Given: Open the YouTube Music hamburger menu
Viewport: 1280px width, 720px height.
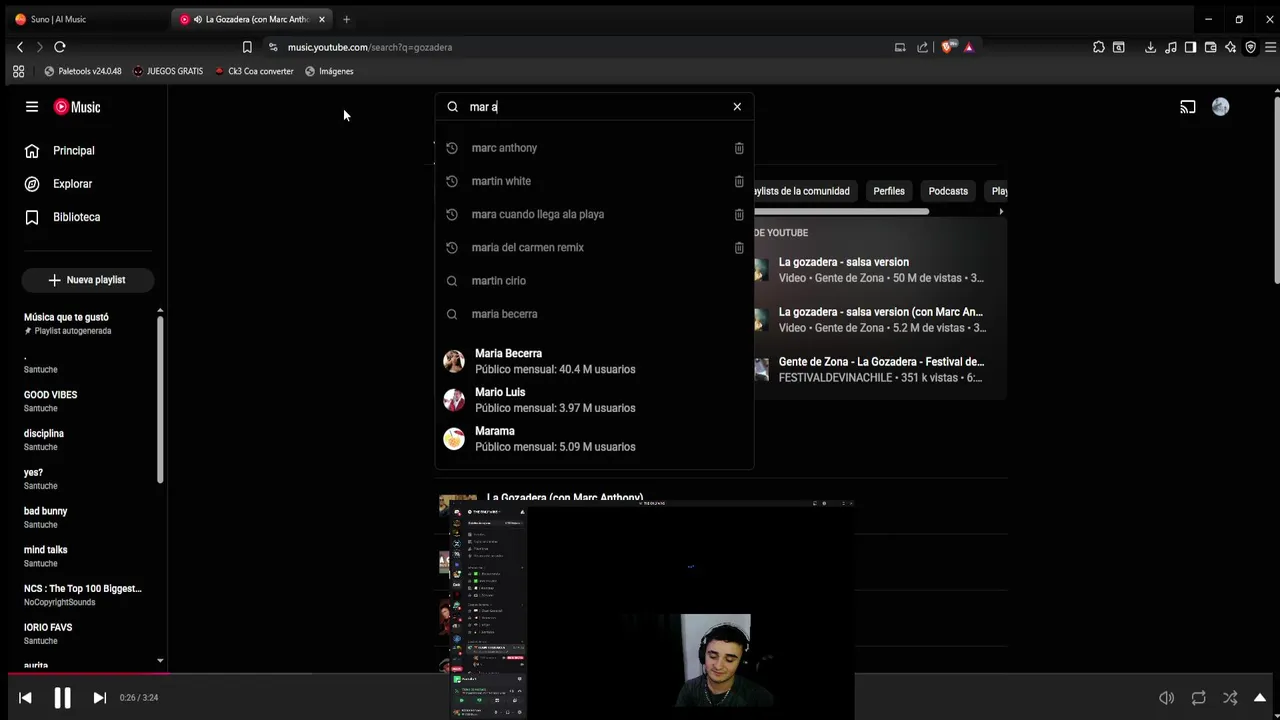Looking at the screenshot, I should click(32, 107).
